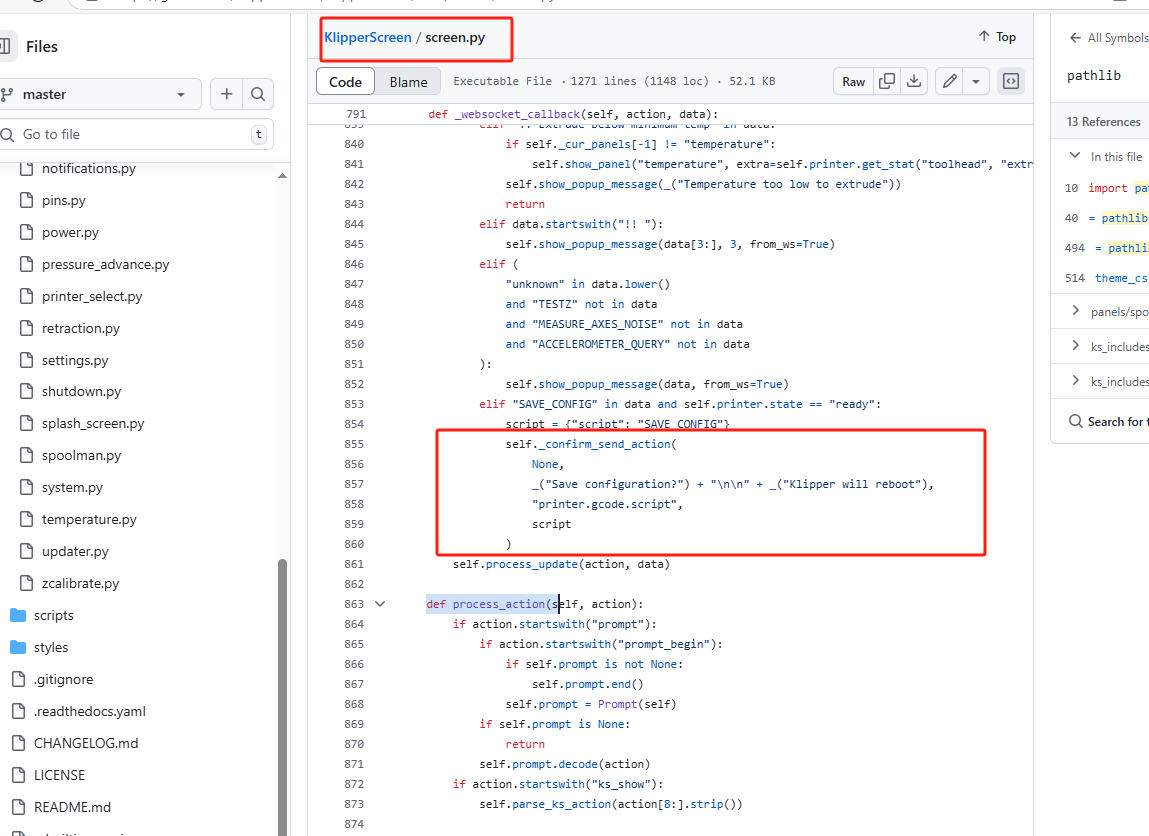The image size is (1149, 836).
Task: Toggle the symbols panel icon
Action: coord(1011,82)
